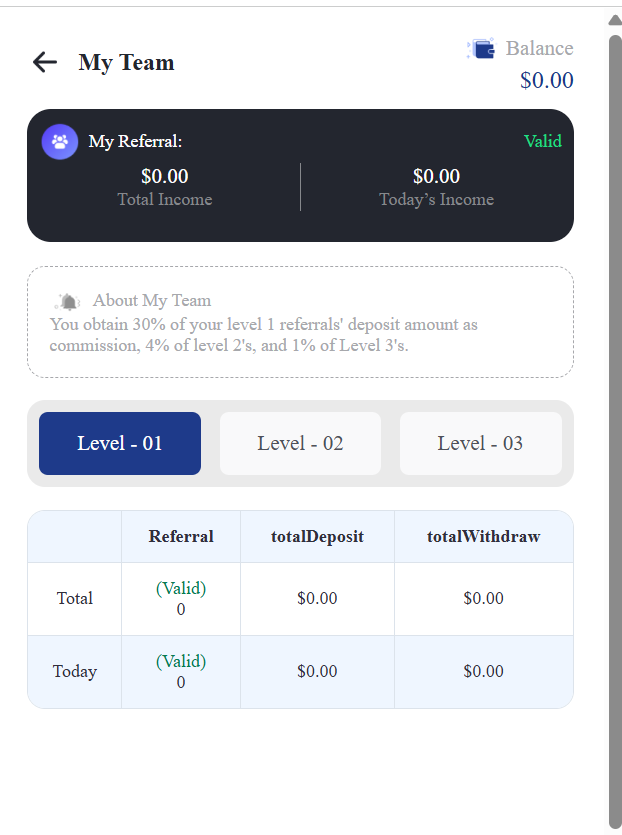Click the $0.00 balance amount
This screenshot has width=622, height=835.
[x=546, y=80]
